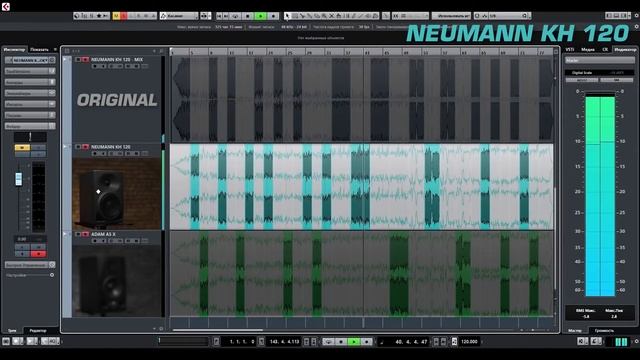640x360 pixels.
Task: Adjust the inspector pan control
Action: pyautogui.click(x=30, y=137)
